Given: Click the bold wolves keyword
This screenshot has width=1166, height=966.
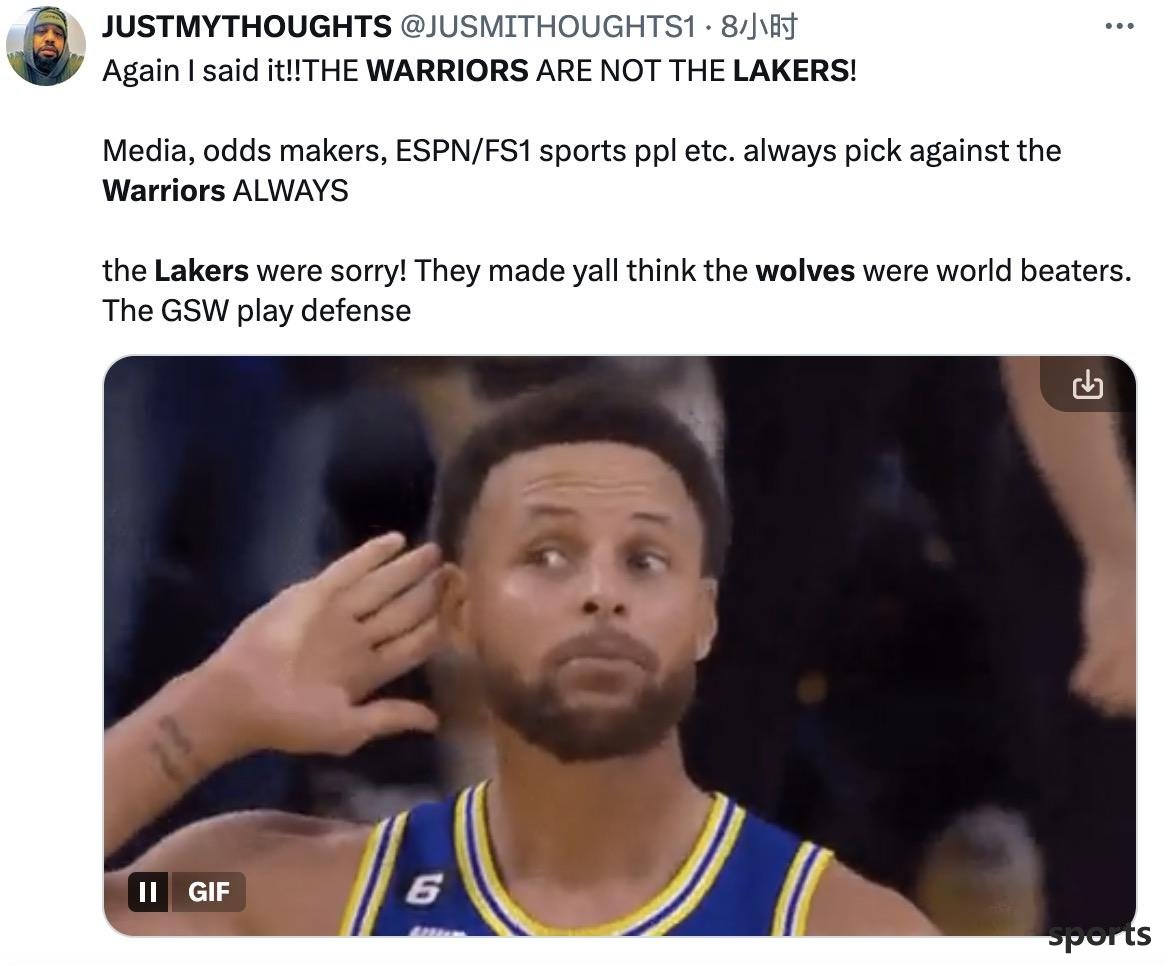Looking at the screenshot, I should [805, 271].
